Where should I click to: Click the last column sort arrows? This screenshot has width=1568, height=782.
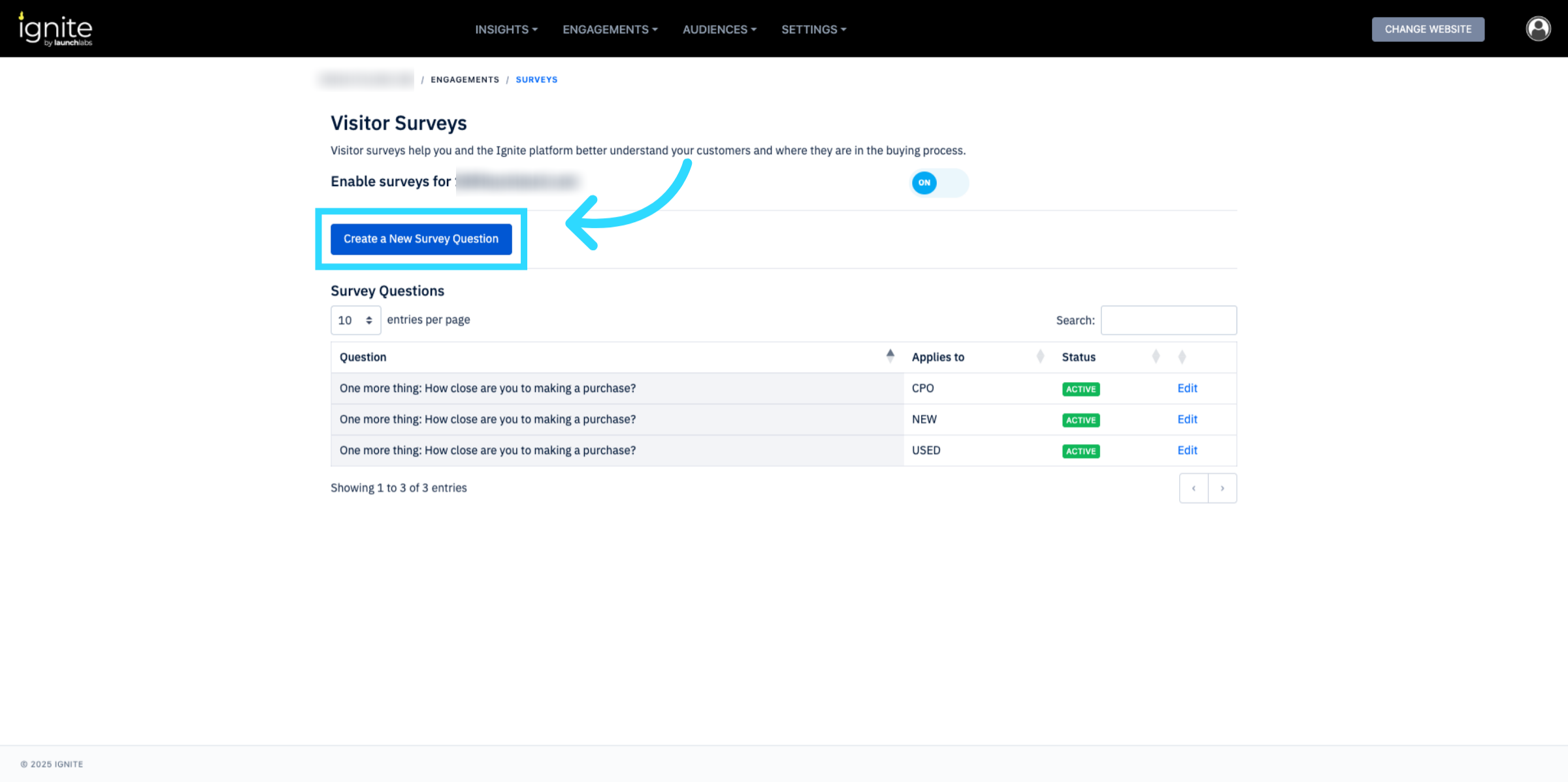[x=1181, y=357]
